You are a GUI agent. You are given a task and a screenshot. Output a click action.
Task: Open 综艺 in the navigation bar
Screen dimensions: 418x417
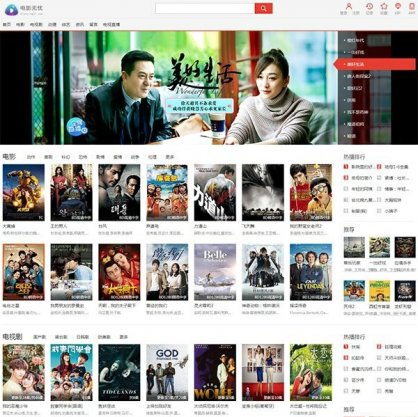tap(66, 24)
